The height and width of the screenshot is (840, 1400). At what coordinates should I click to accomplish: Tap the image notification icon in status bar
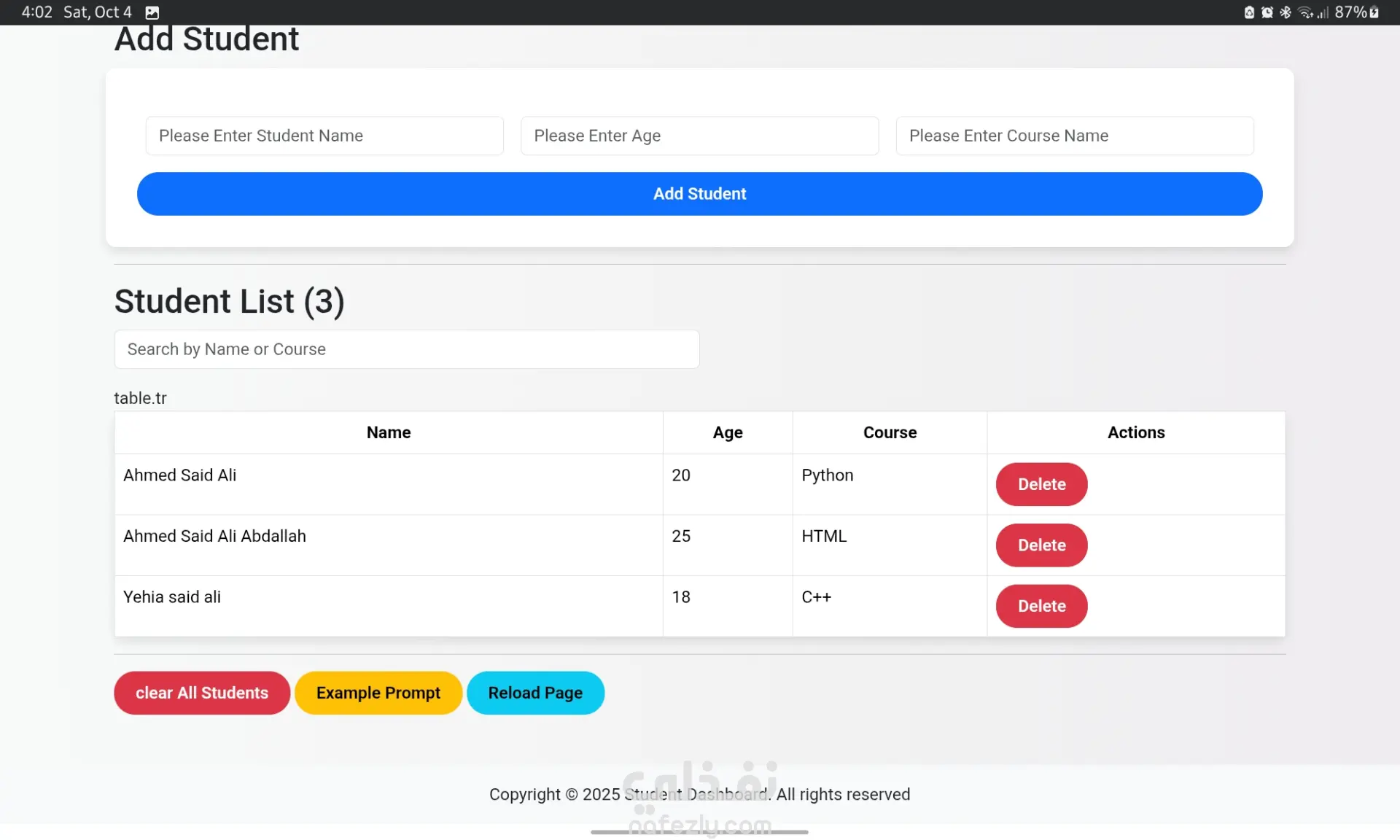(x=152, y=12)
